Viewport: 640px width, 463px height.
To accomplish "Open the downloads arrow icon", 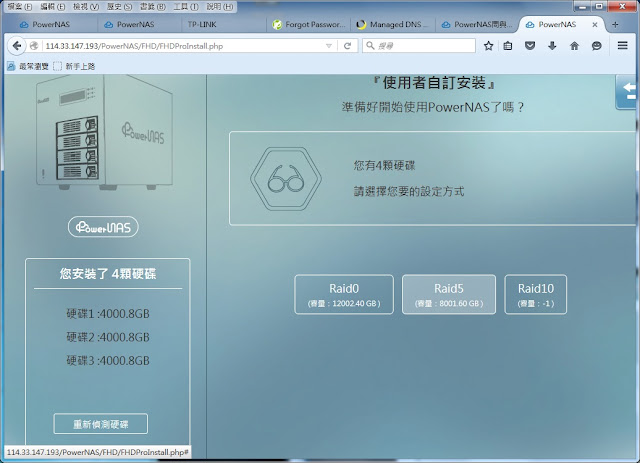I will [552, 46].
